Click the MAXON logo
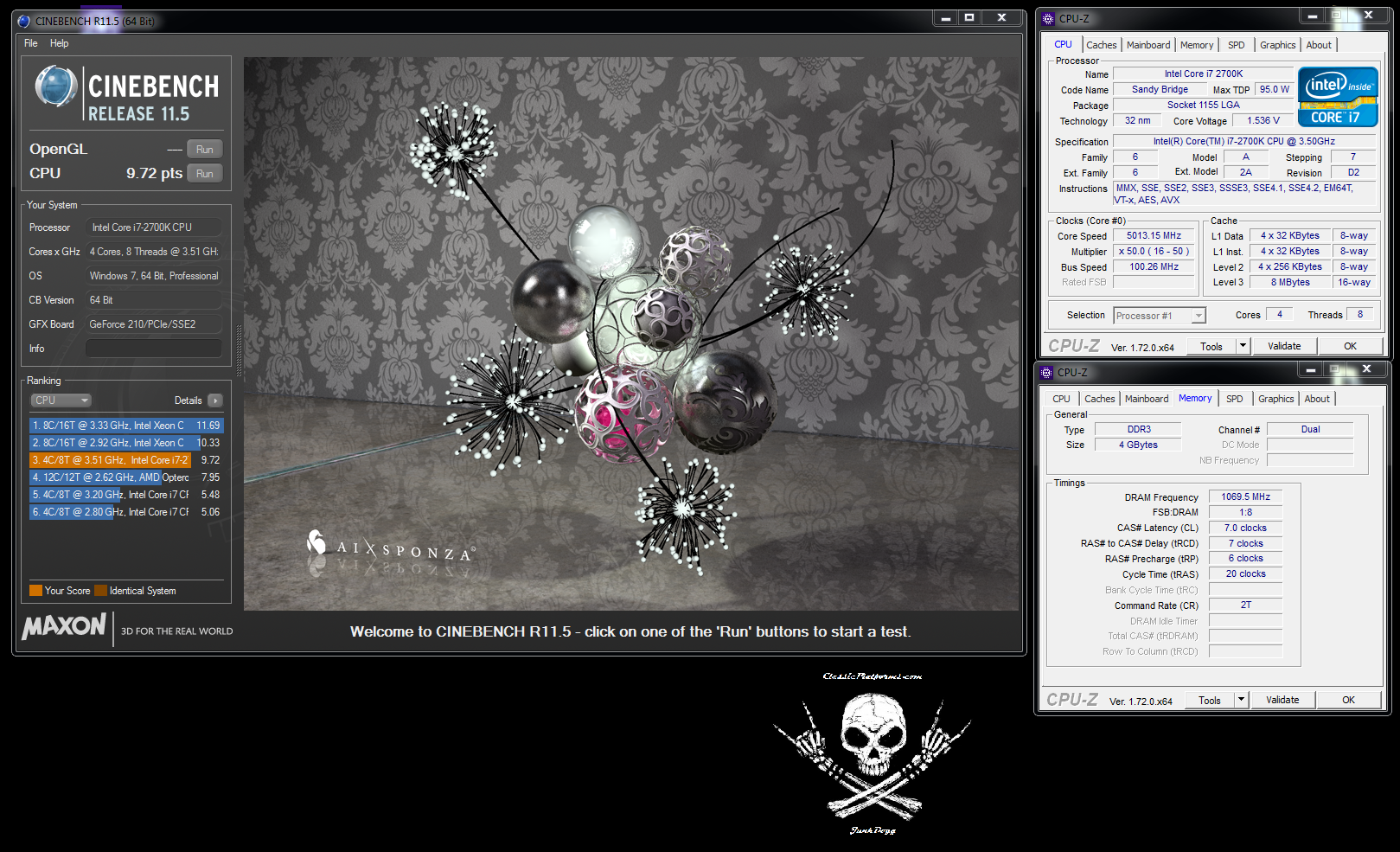 tap(64, 626)
